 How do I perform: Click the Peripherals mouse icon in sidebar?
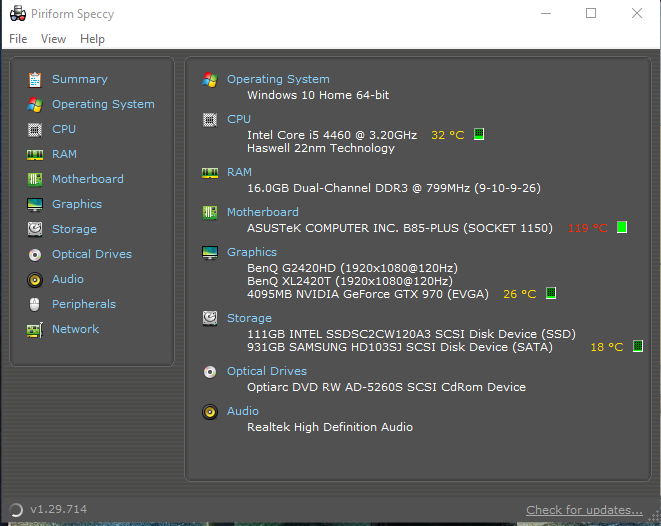[x=35, y=304]
